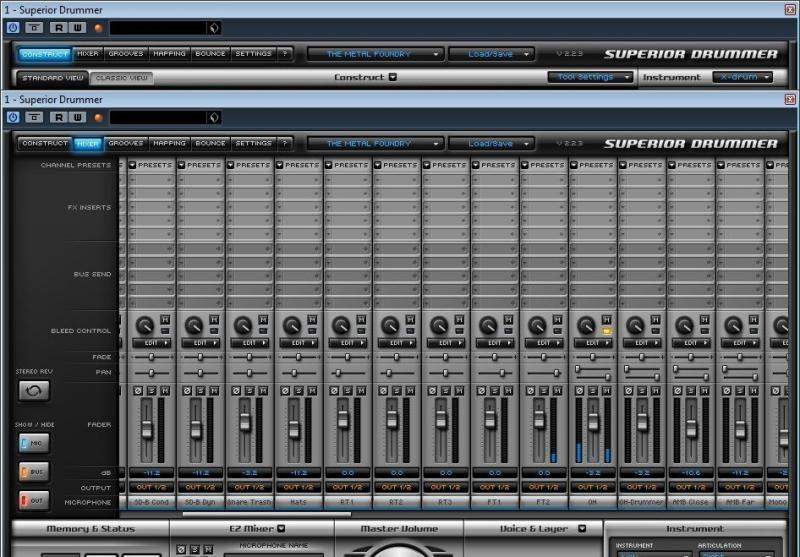Screen dimensions: 800x557
Task: Click the volume fader handle on the RT2 channel
Action: (392, 417)
